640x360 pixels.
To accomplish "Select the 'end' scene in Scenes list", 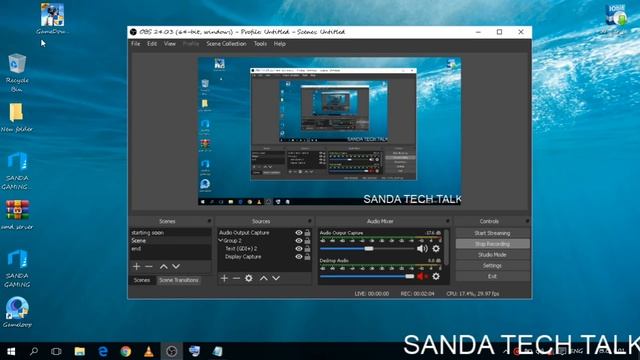I will tap(170, 249).
